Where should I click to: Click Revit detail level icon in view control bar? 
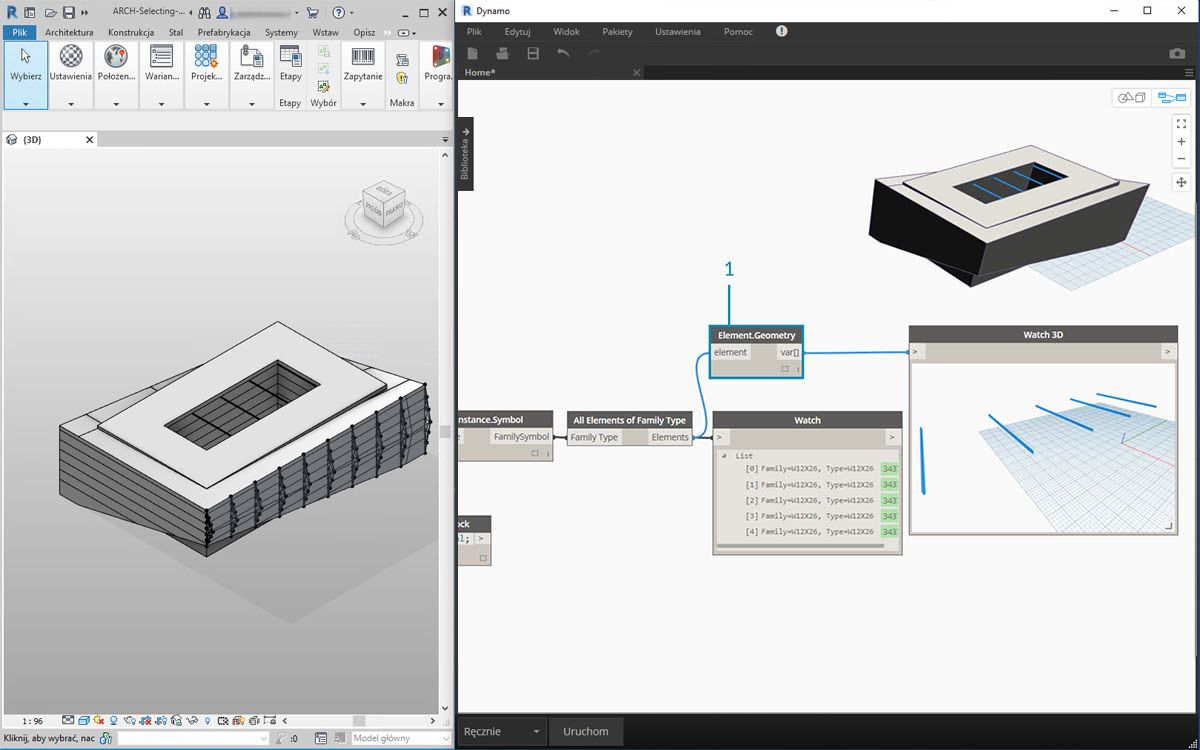pyautogui.click(x=68, y=720)
